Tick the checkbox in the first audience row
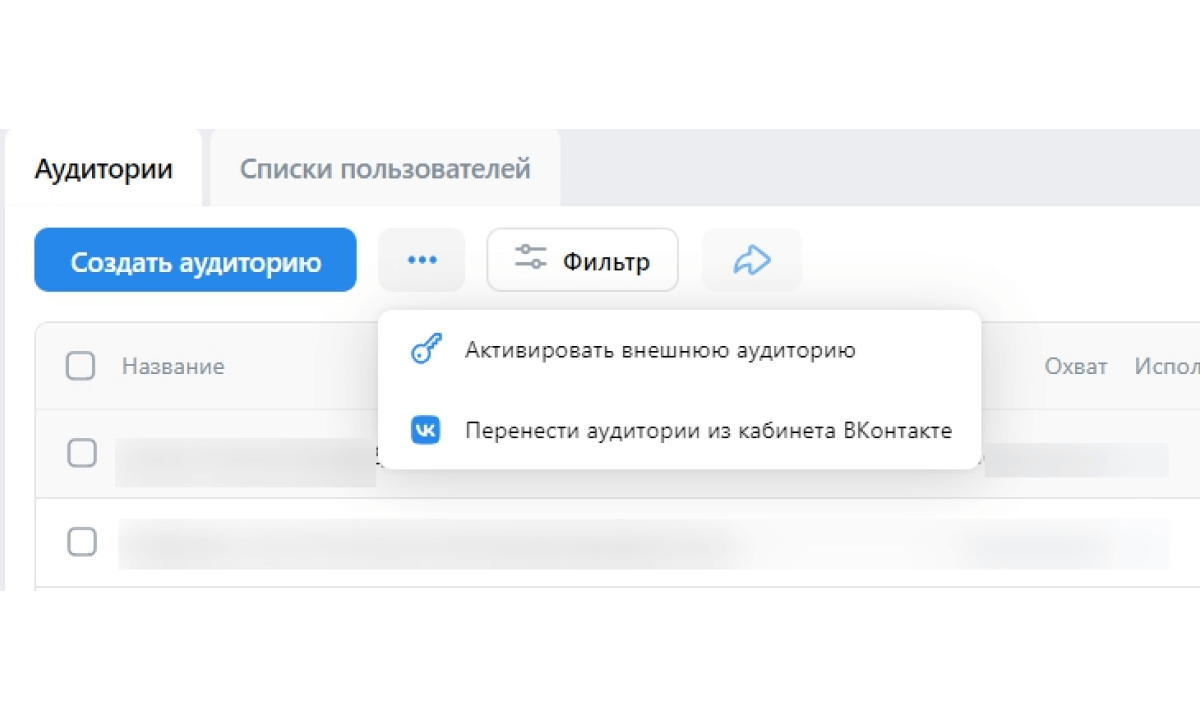1200x720 pixels. (x=82, y=454)
